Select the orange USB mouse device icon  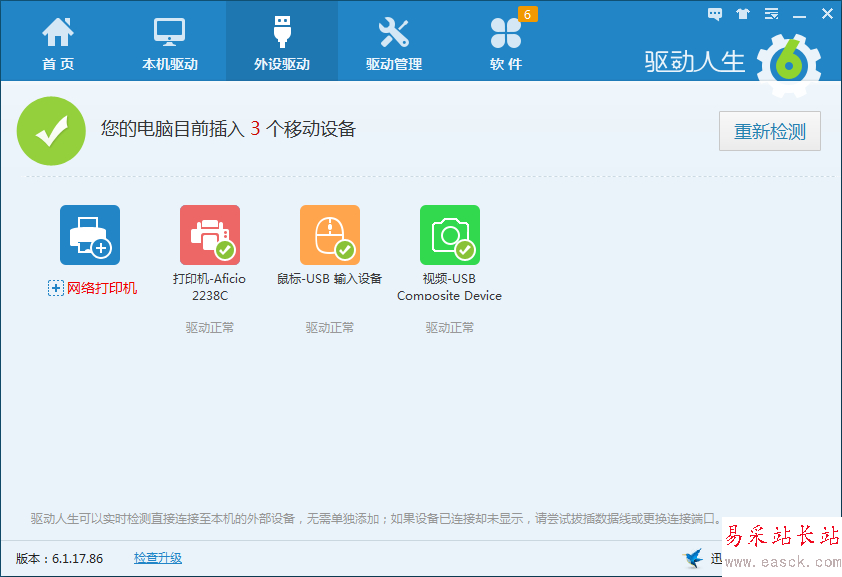tap(330, 235)
